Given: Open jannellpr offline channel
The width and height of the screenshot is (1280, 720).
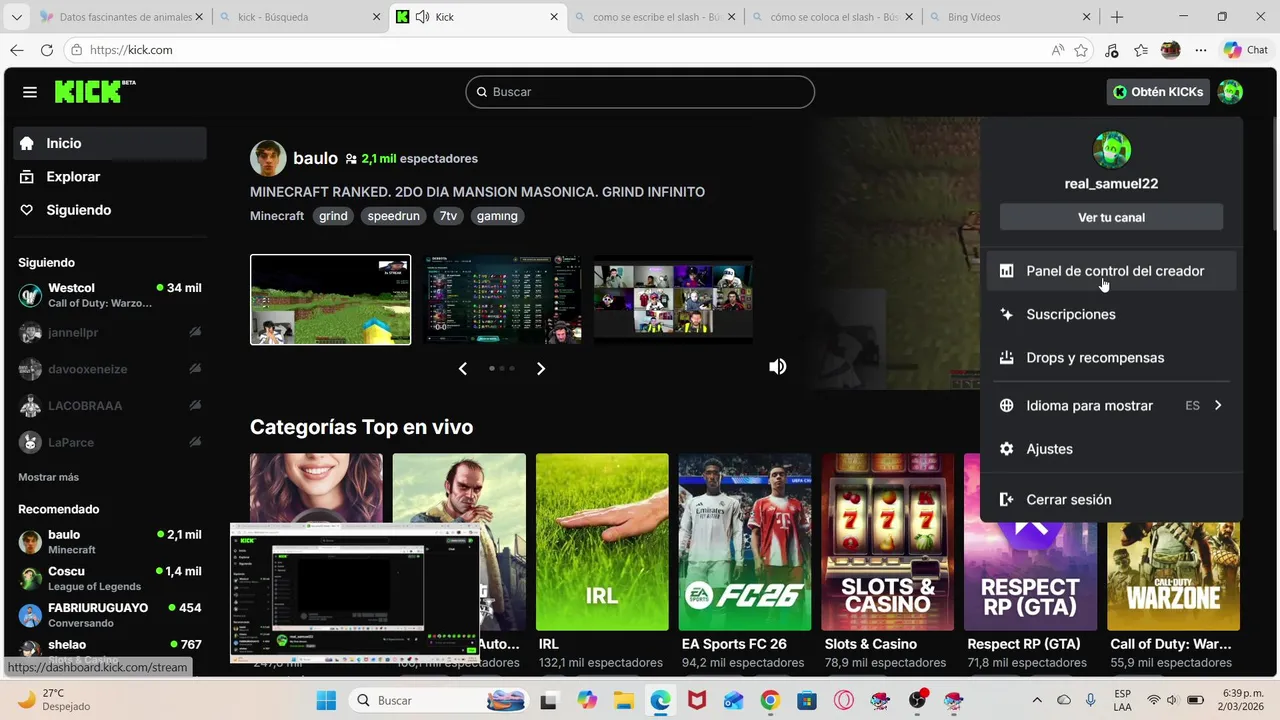Looking at the screenshot, I should tap(110, 332).
